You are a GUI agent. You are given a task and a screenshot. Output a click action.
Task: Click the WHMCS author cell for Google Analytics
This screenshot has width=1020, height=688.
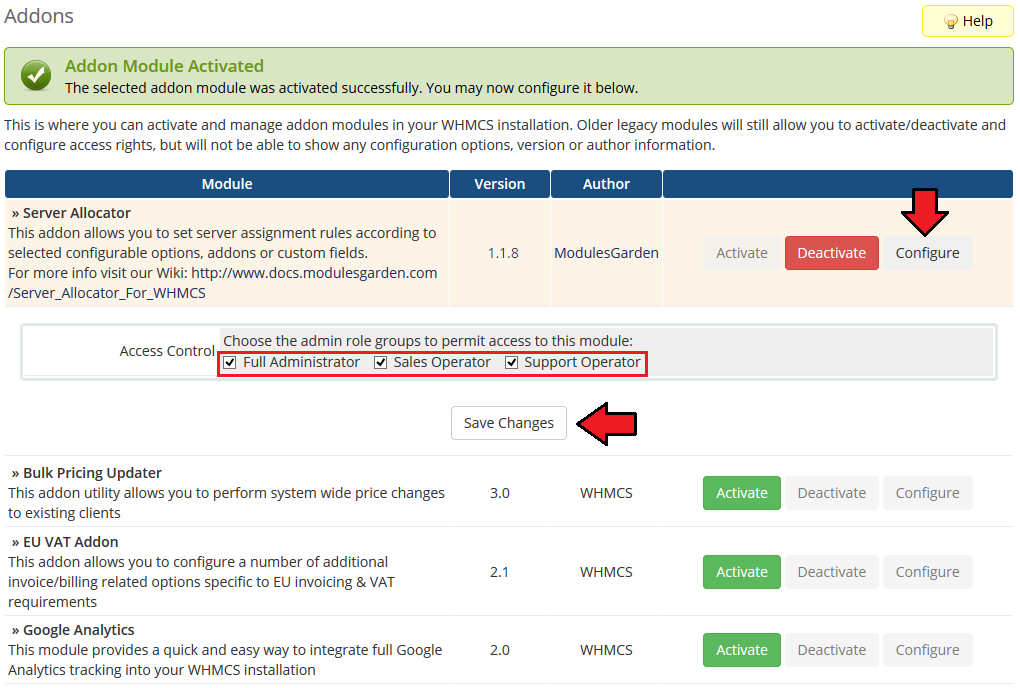pos(606,650)
